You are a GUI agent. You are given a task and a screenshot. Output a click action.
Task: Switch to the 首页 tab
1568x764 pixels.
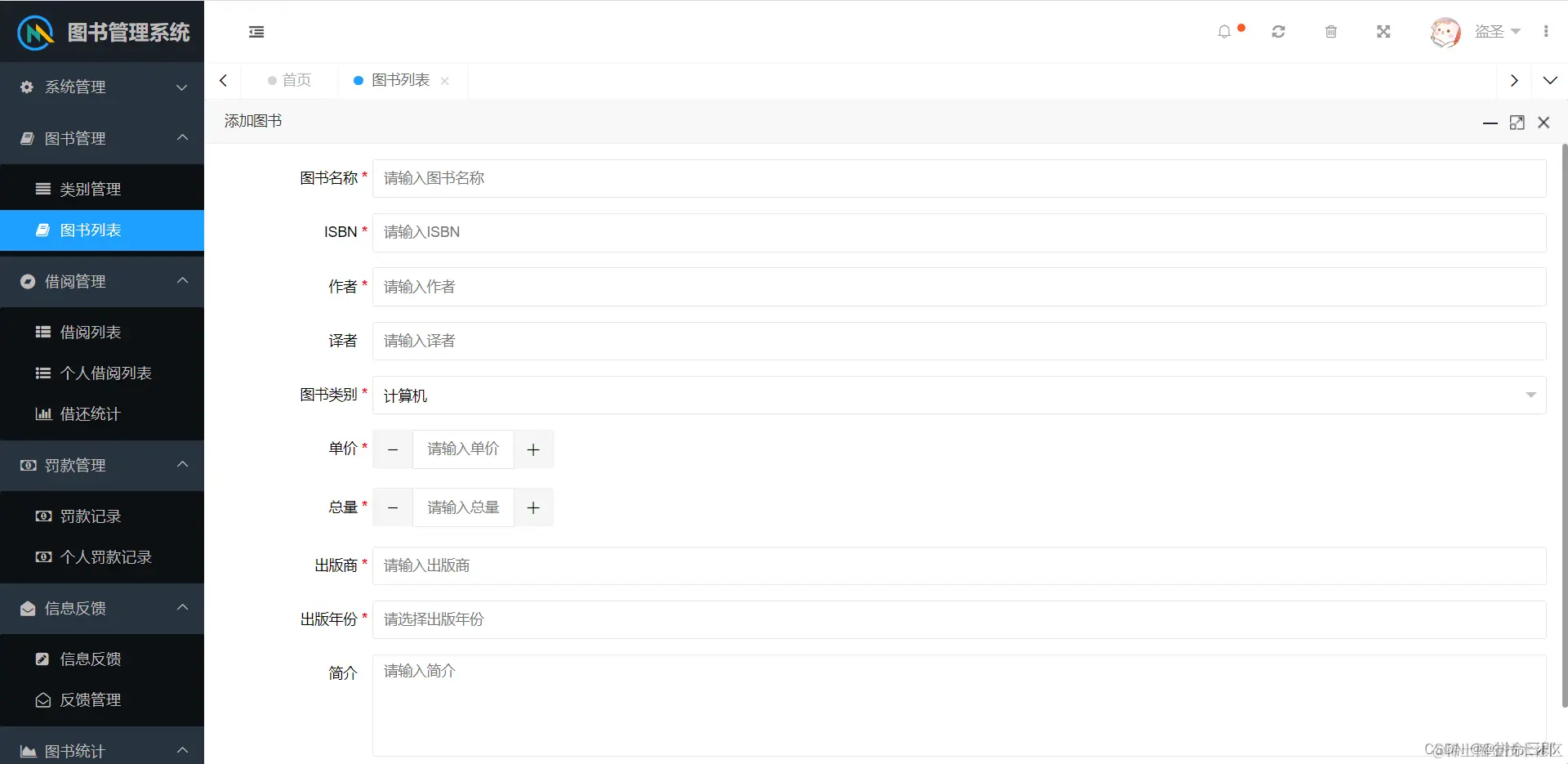coord(290,80)
